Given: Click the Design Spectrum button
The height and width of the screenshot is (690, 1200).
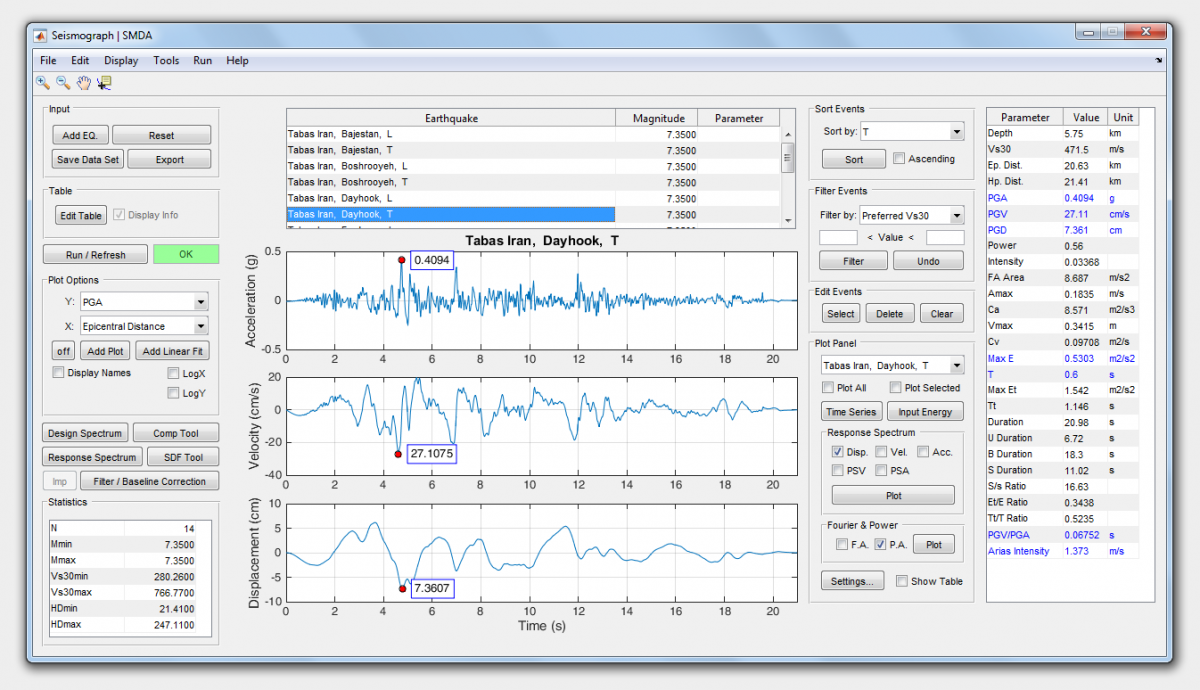Looking at the screenshot, I should (85, 433).
